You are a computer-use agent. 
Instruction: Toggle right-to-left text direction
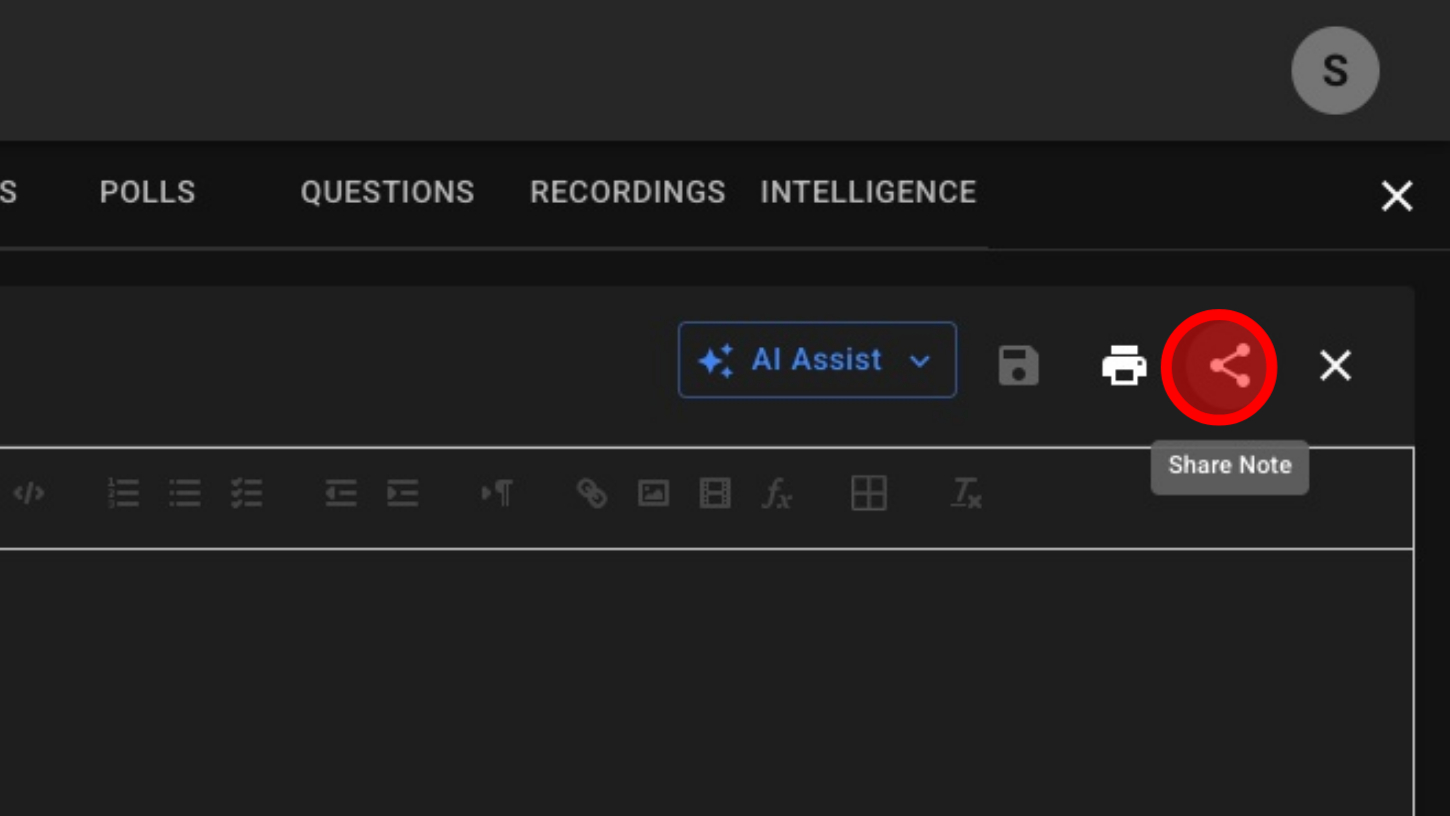[x=497, y=493]
